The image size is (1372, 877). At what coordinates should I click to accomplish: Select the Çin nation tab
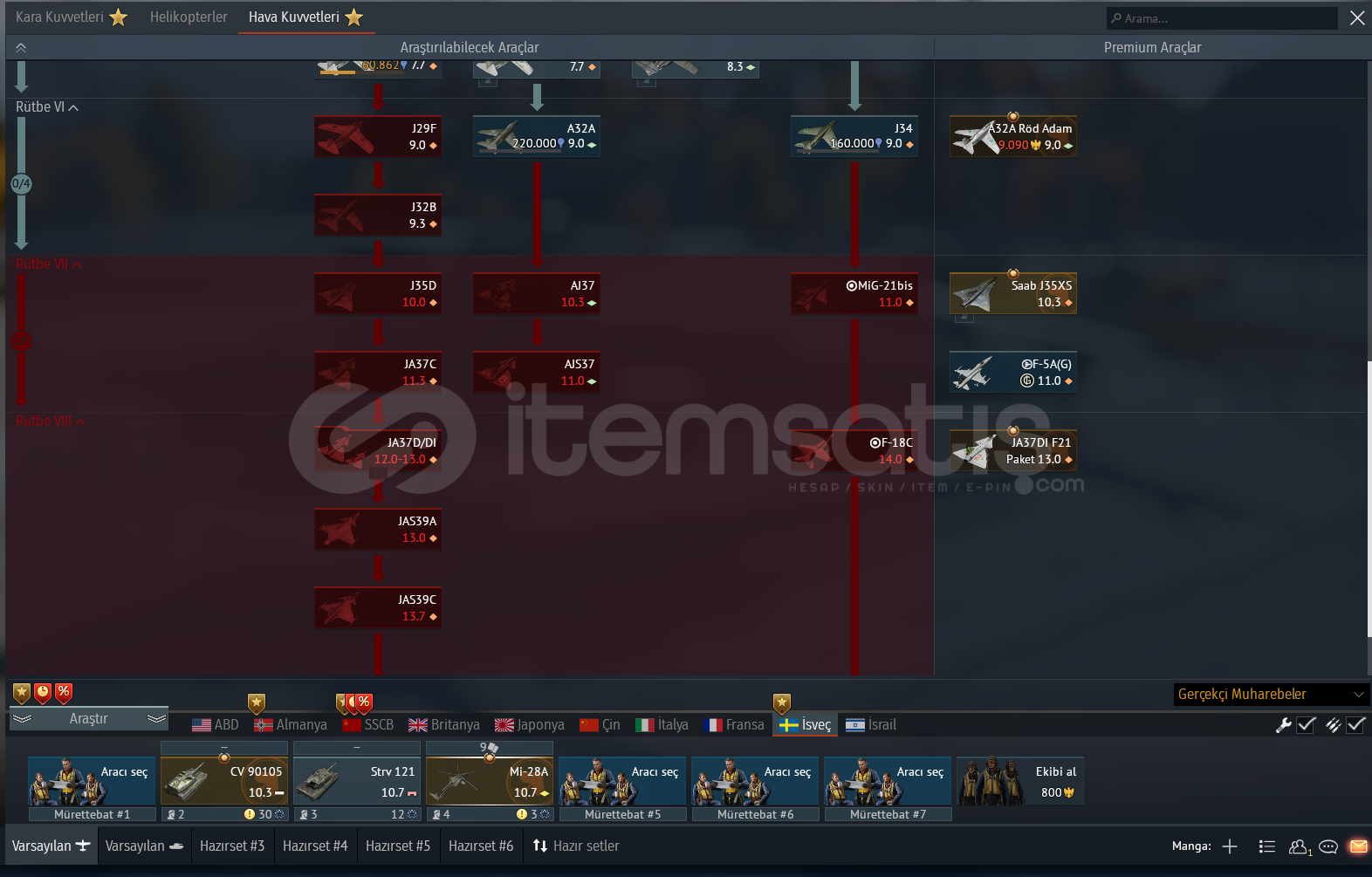[x=600, y=725]
